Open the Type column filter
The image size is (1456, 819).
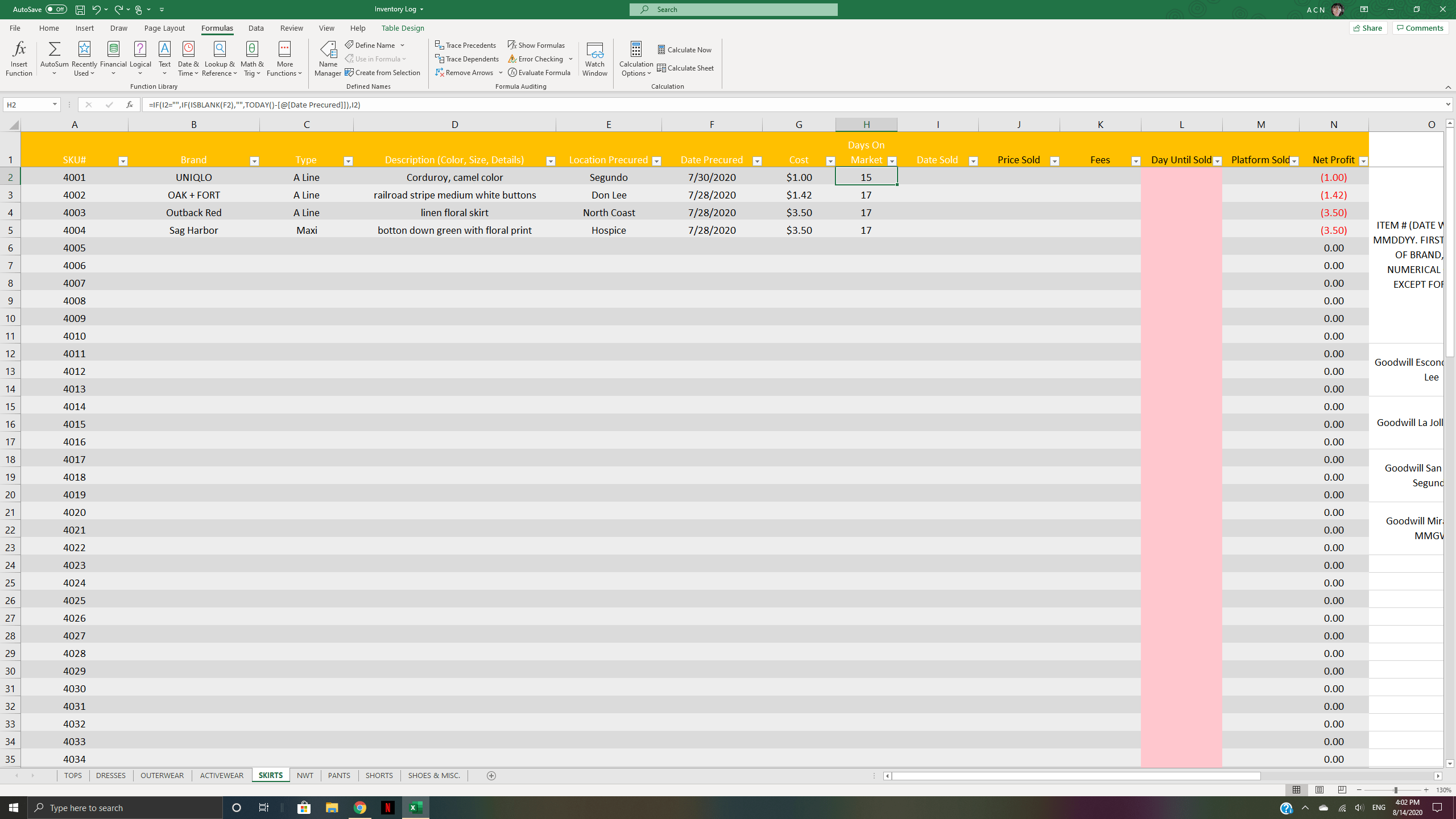348,161
